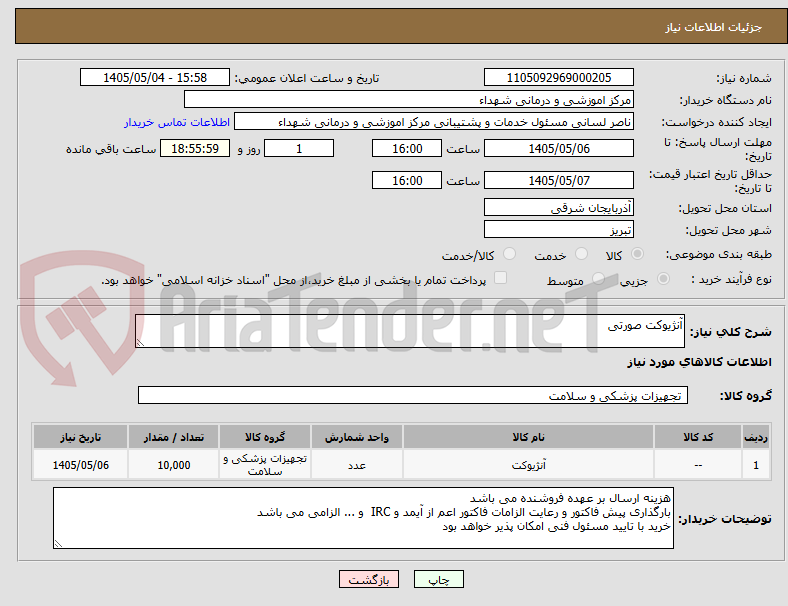
Task: Click the resize grip of شرح کلی نیاز textarea
Action: [x=140, y=343]
